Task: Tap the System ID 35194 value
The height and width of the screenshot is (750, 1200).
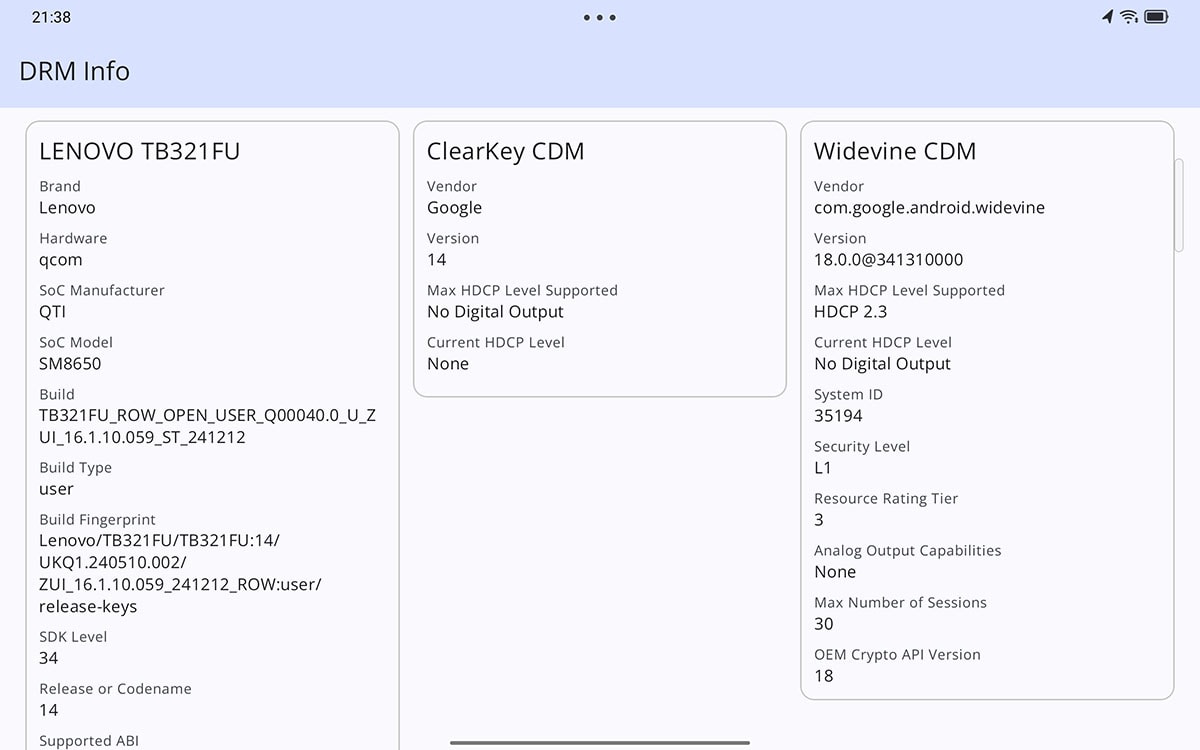Action: click(x=838, y=416)
